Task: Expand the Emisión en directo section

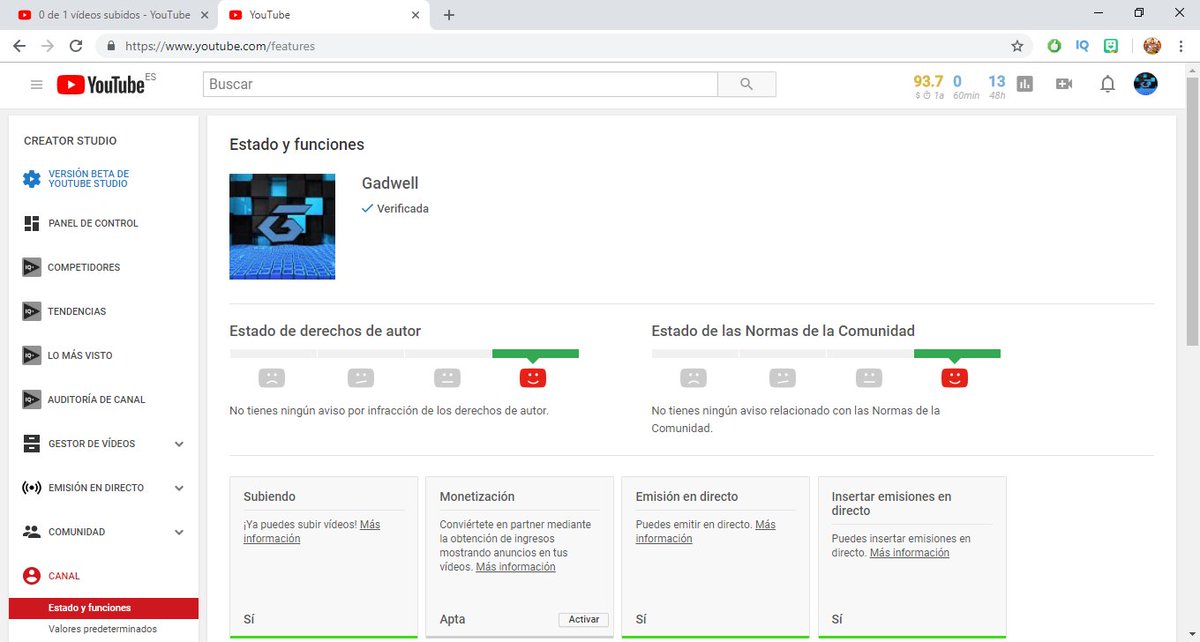Action: (x=179, y=488)
